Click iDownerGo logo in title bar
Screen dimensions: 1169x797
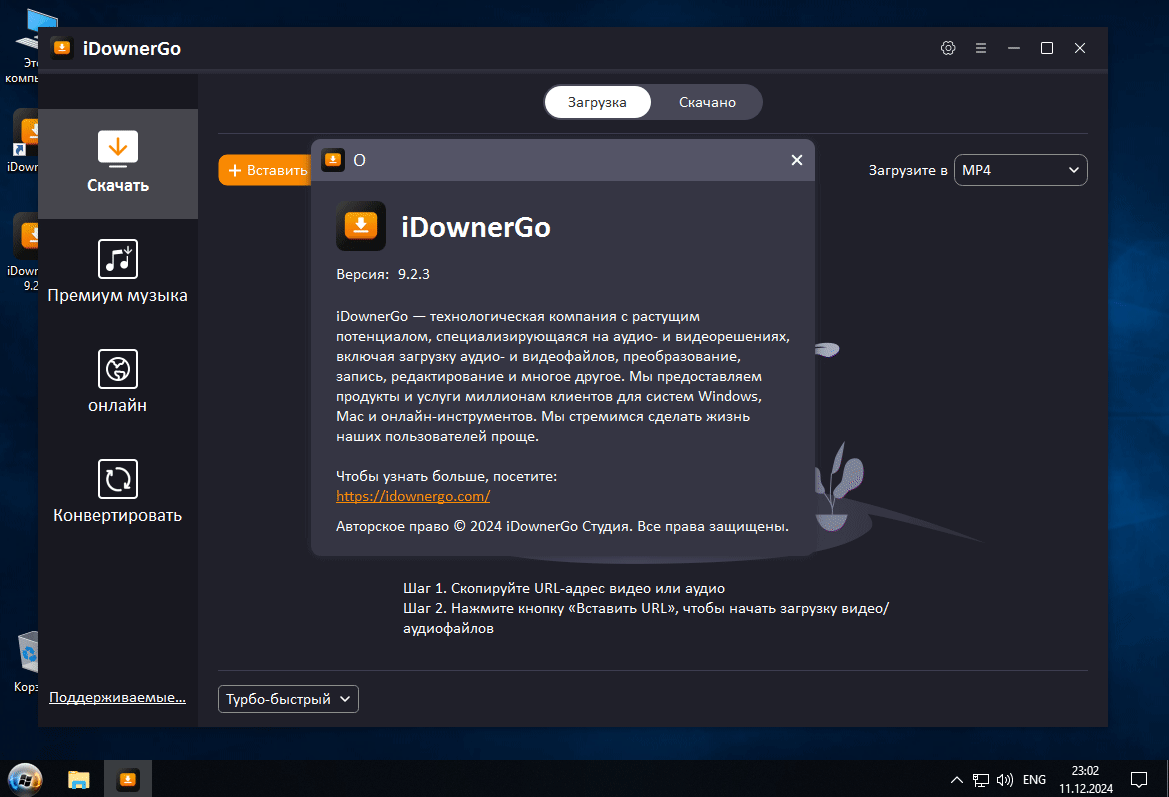[x=62, y=48]
